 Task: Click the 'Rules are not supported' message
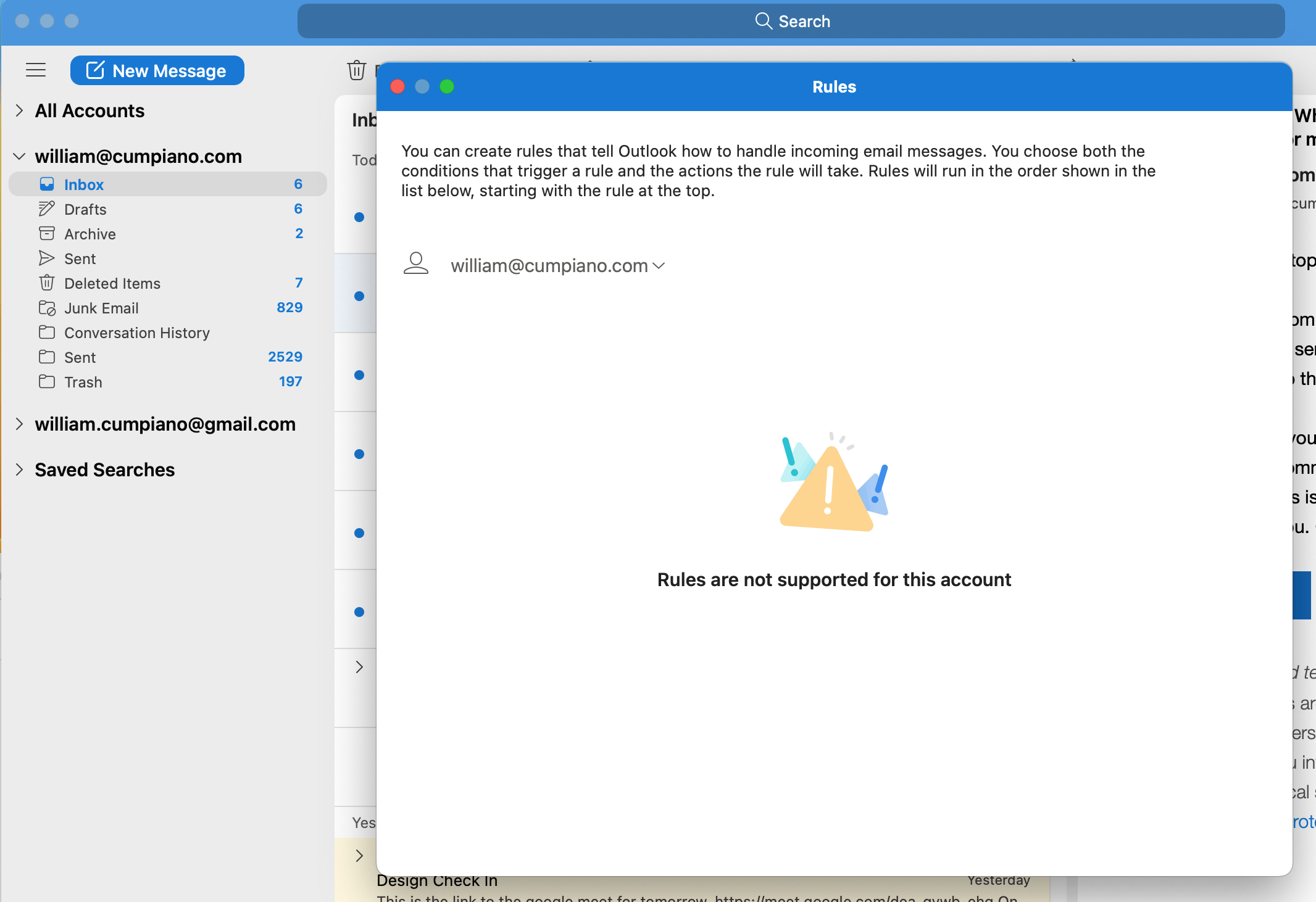click(x=834, y=580)
